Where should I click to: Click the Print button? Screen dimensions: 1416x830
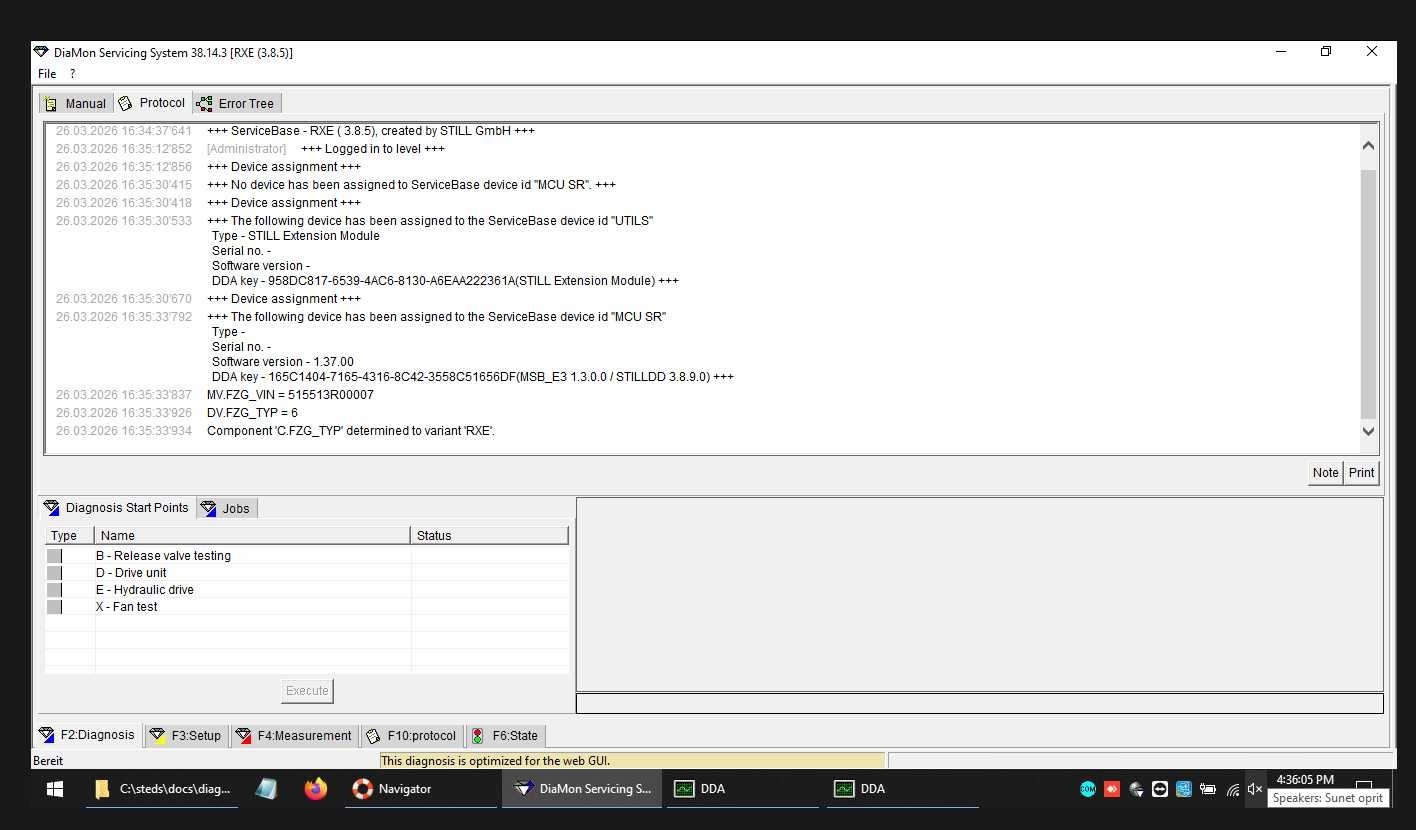pyautogui.click(x=1361, y=473)
